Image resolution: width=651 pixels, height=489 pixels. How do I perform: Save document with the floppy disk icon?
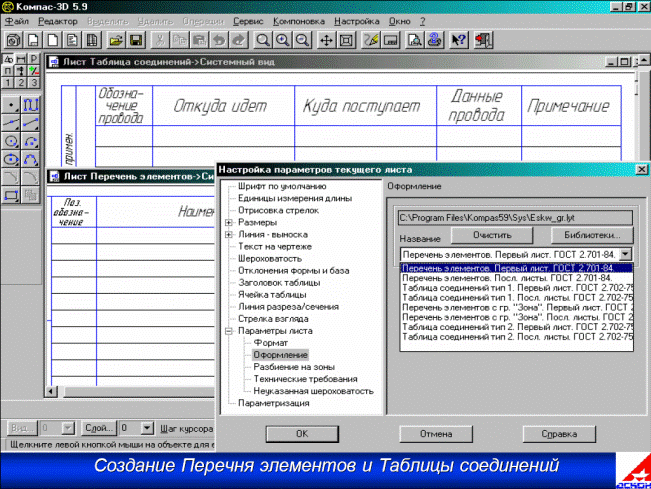(x=136, y=40)
